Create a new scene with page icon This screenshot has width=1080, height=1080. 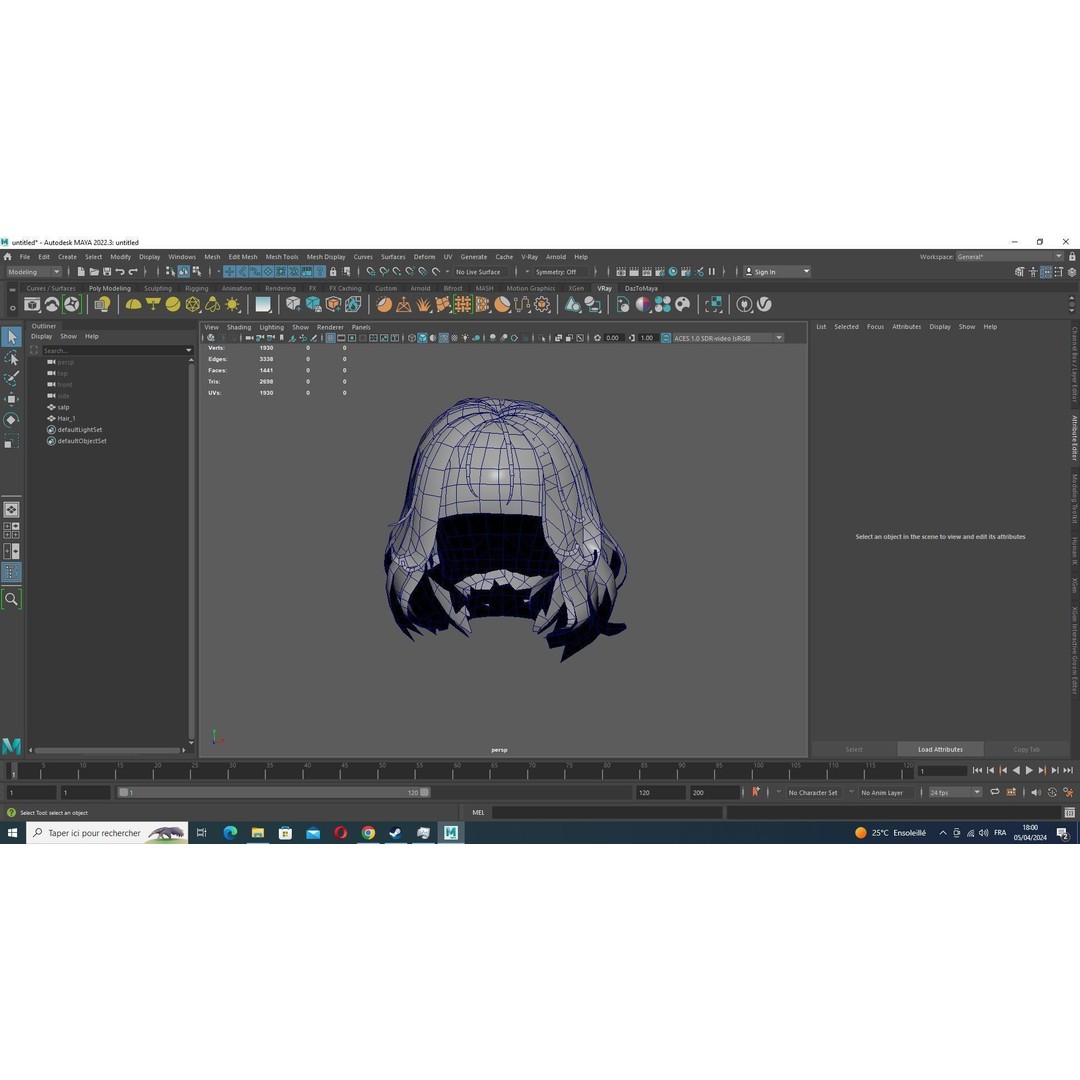tap(81, 272)
